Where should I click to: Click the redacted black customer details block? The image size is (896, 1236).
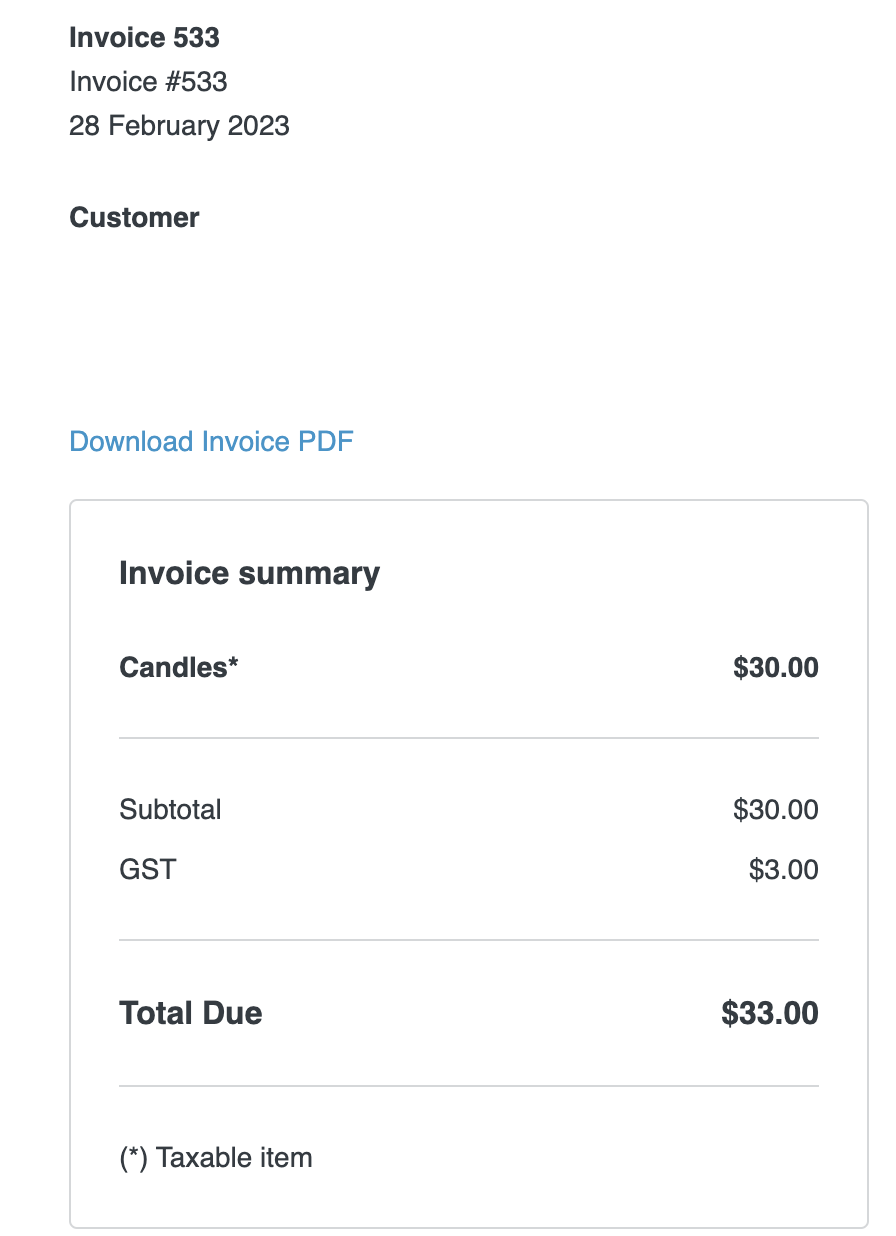pyautogui.click(x=208, y=306)
